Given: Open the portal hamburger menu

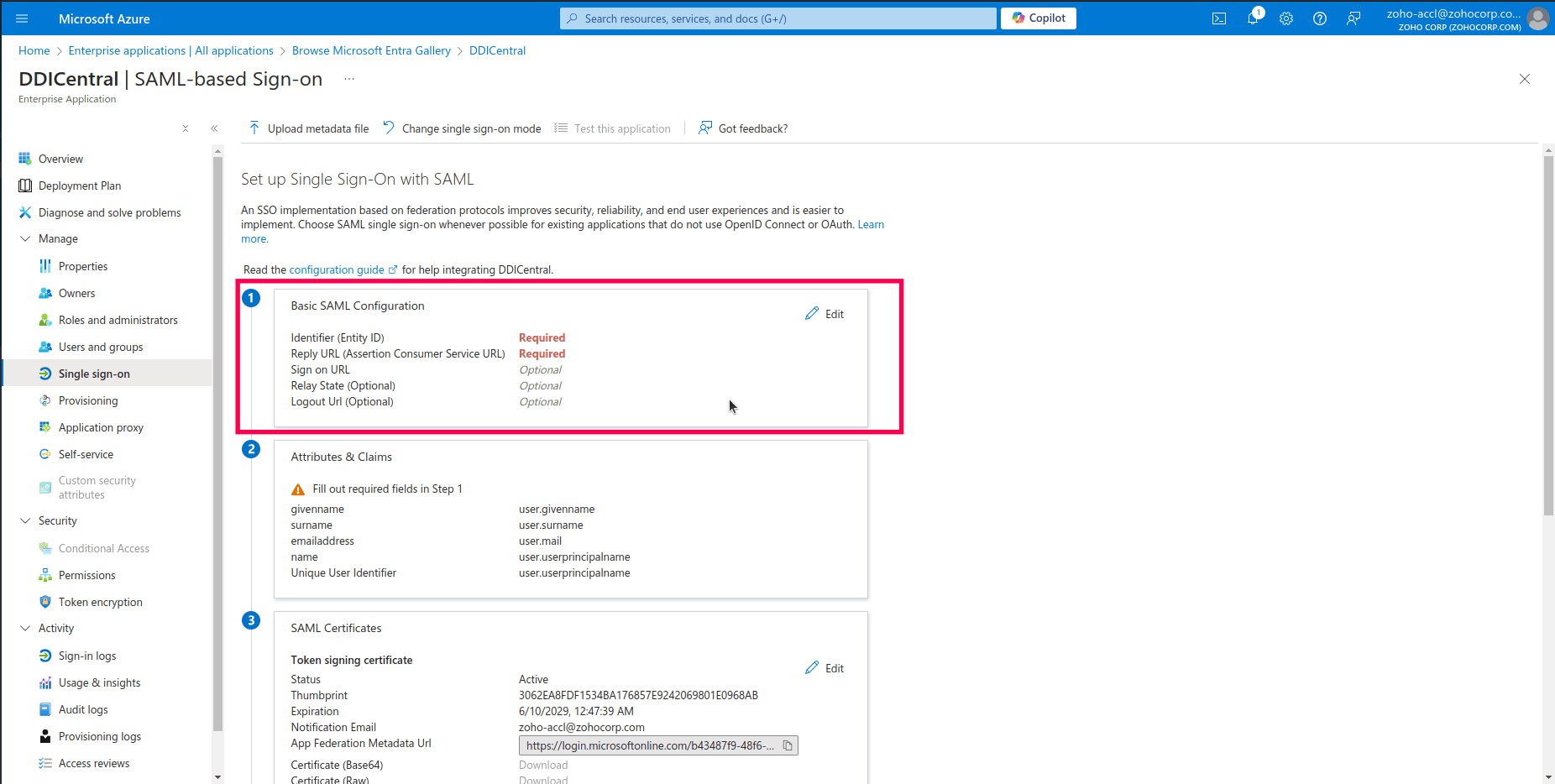Looking at the screenshot, I should coord(22,18).
